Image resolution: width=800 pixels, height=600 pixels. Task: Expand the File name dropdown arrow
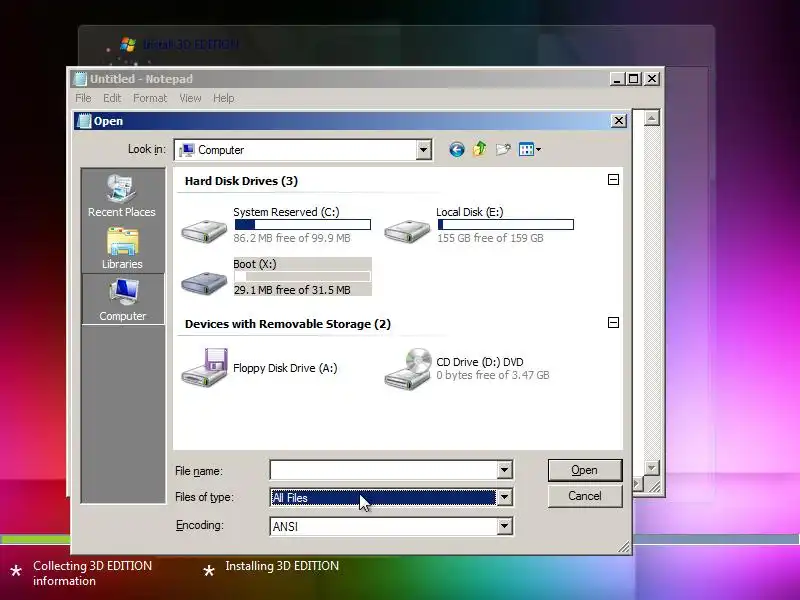[505, 470]
